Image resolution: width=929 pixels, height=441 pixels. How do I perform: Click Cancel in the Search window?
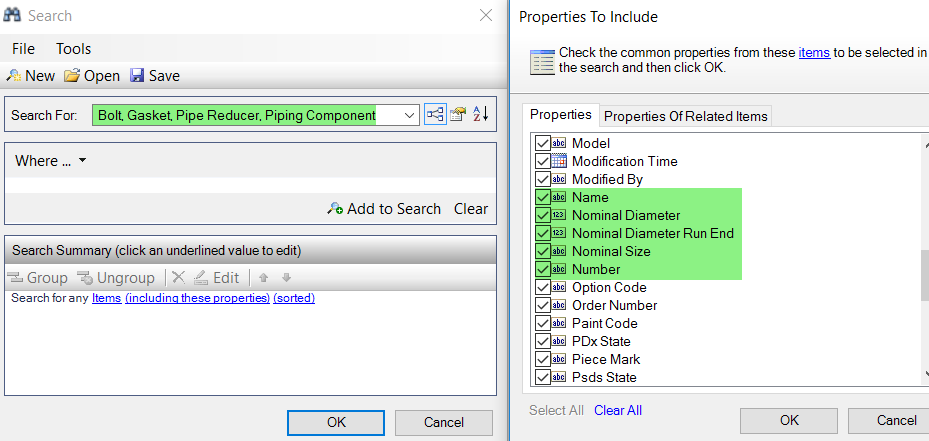[444, 423]
